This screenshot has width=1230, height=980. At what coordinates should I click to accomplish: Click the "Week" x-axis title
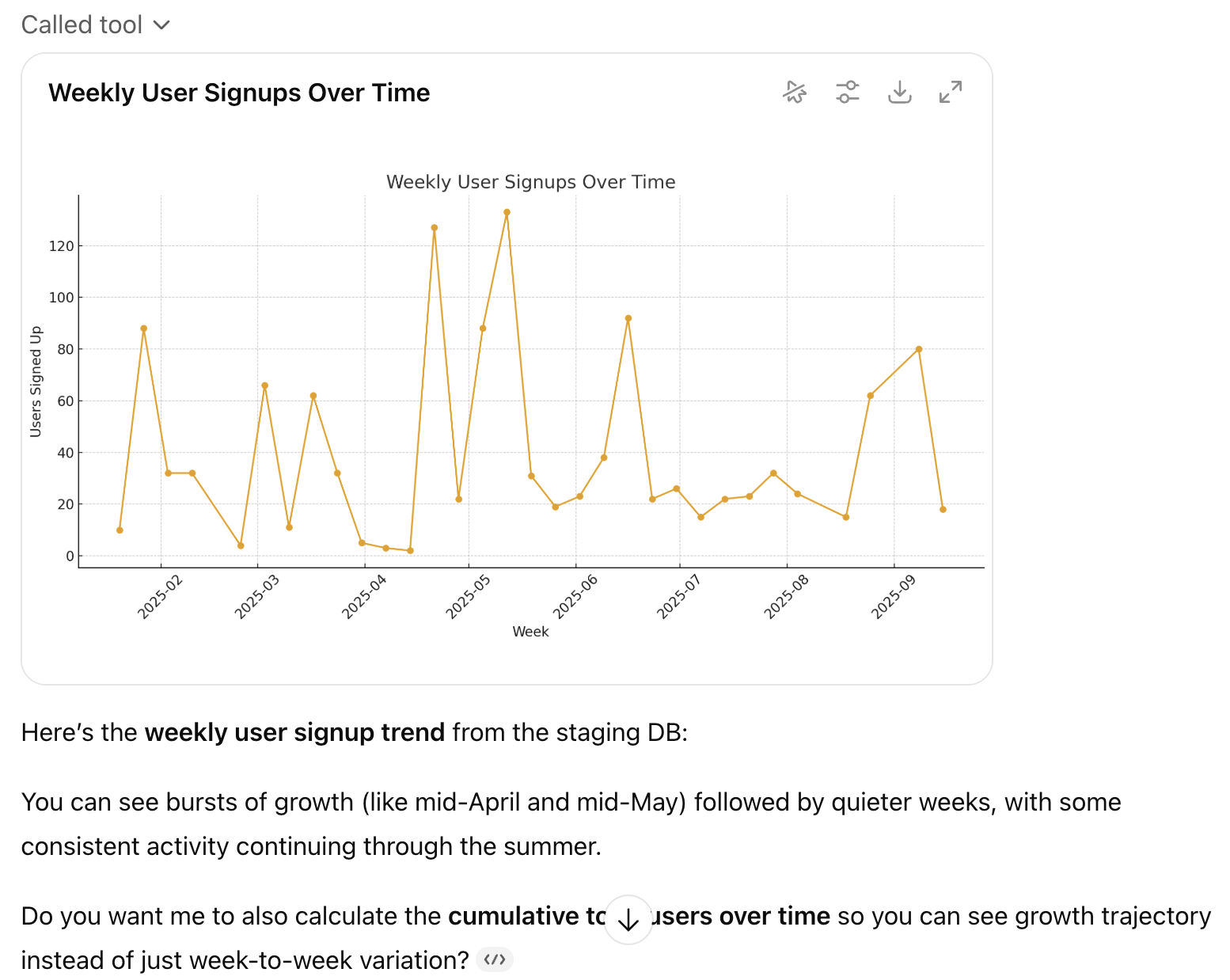530,632
